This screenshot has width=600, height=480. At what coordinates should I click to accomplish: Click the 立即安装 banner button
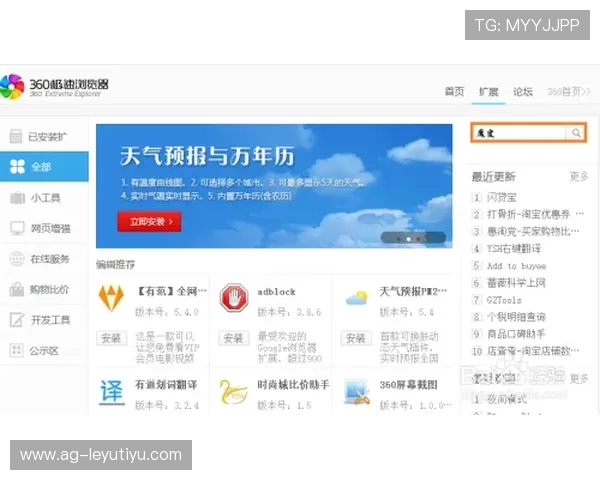coord(149,221)
